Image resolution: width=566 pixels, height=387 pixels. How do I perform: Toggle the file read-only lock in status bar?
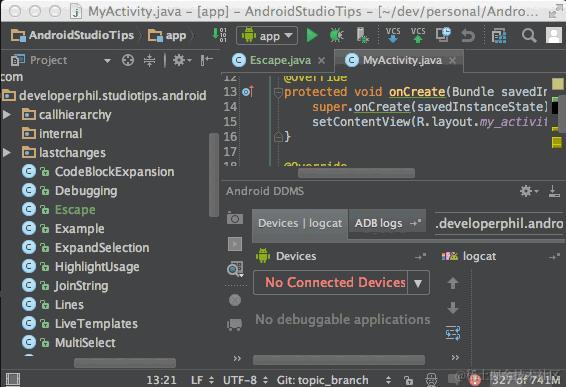[409, 380]
